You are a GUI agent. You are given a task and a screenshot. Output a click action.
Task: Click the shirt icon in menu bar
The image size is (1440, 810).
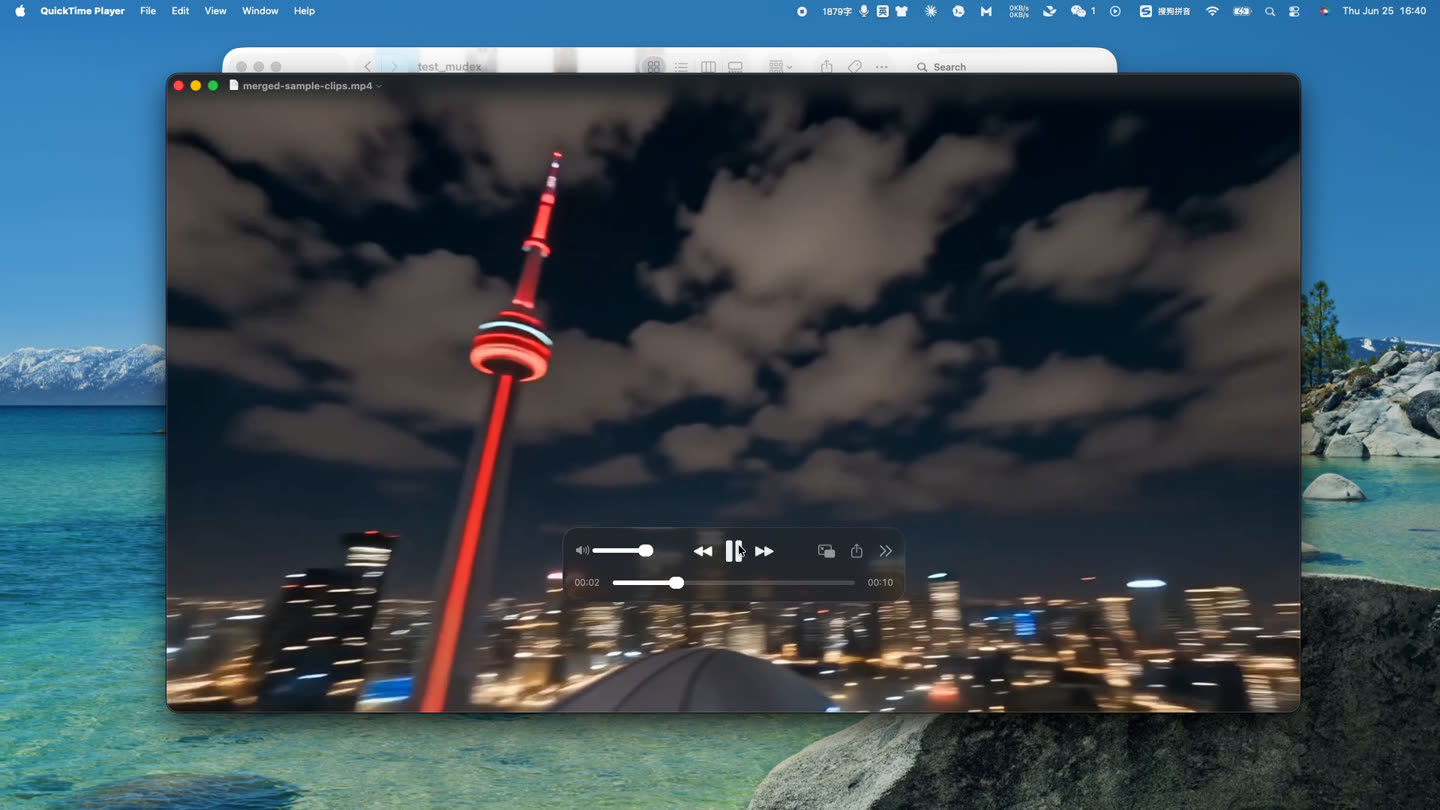901,11
